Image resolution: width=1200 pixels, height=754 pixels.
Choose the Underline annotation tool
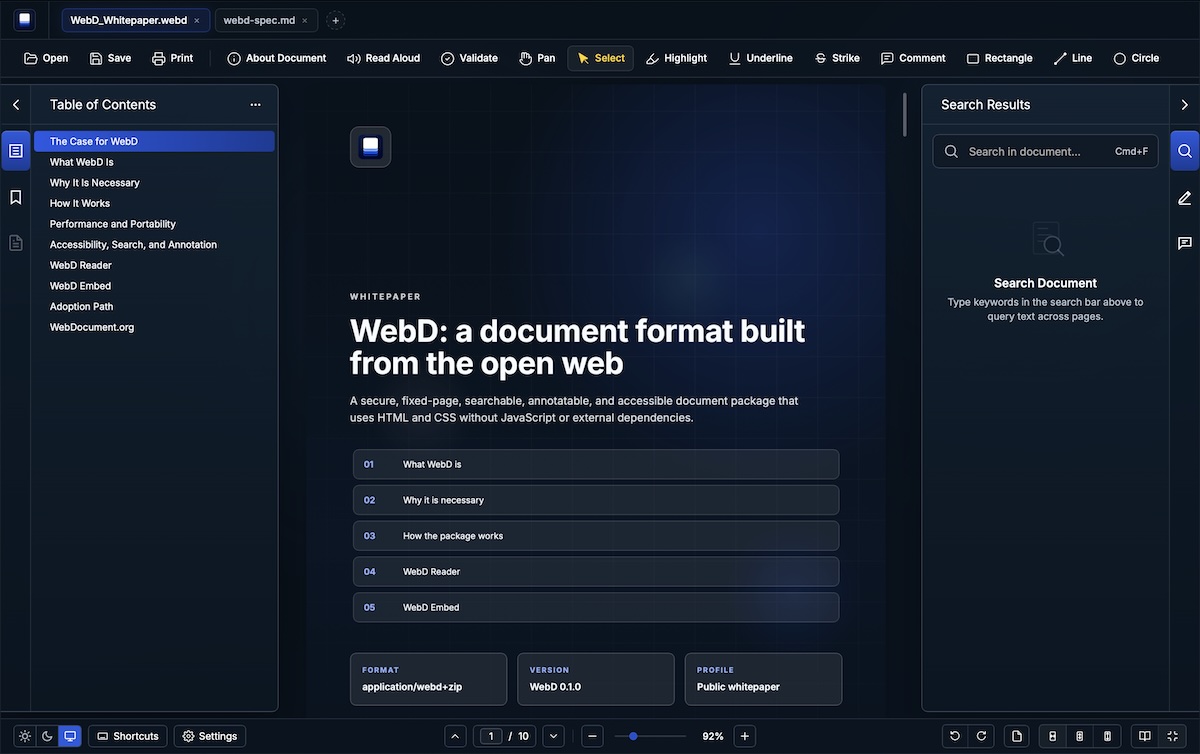tap(761, 58)
